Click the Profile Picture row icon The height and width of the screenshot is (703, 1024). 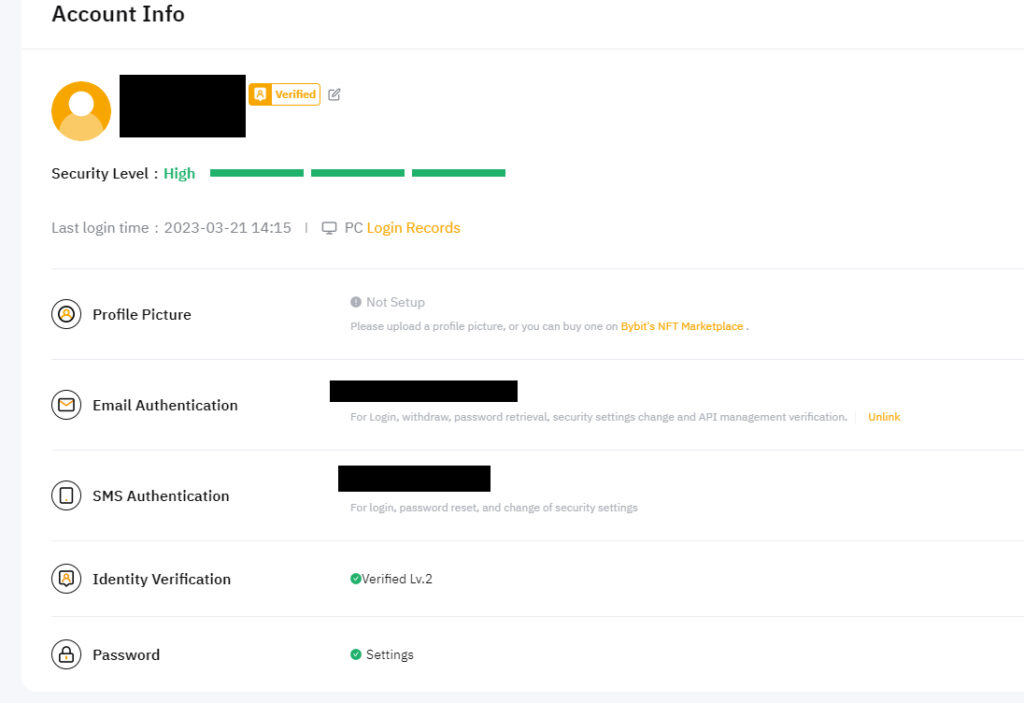pyautogui.click(x=66, y=314)
